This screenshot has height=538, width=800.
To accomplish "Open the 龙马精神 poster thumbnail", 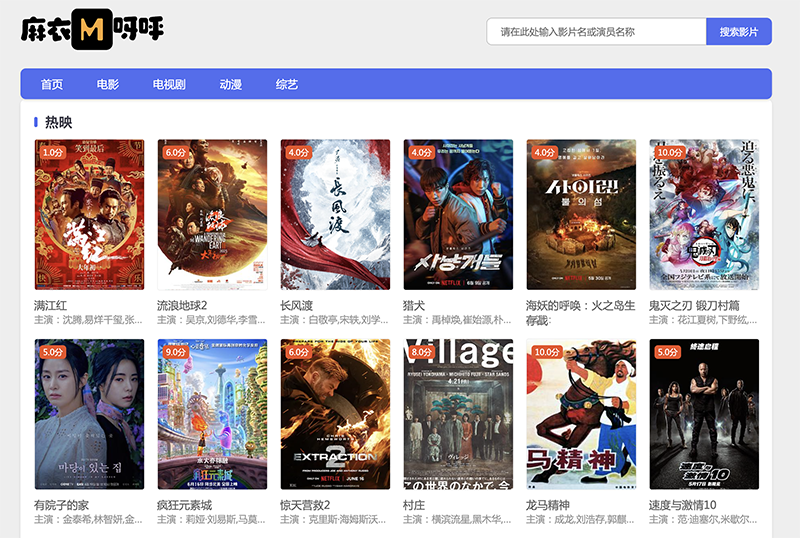I will pos(581,414).
